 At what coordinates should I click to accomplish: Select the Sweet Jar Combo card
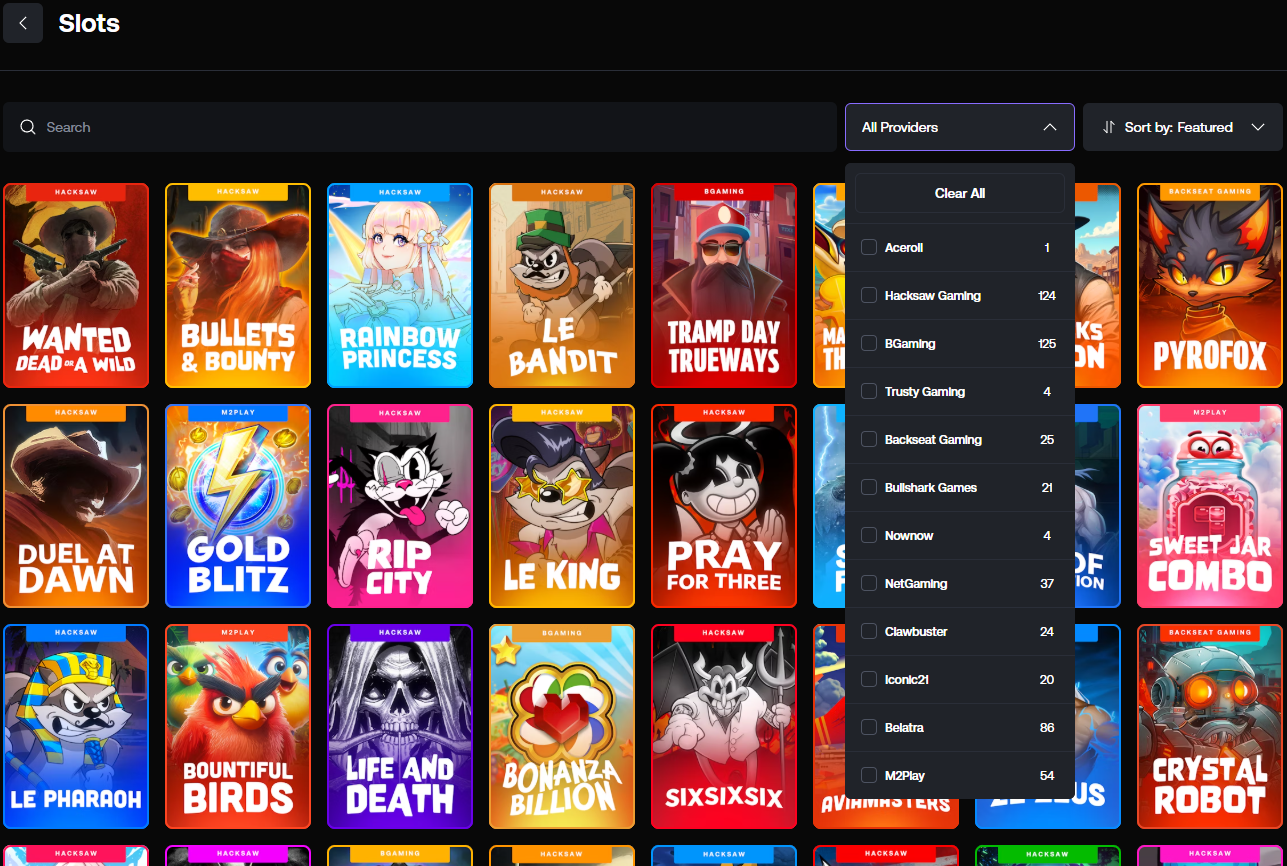pyautogui.click(x=1210, y=506)
